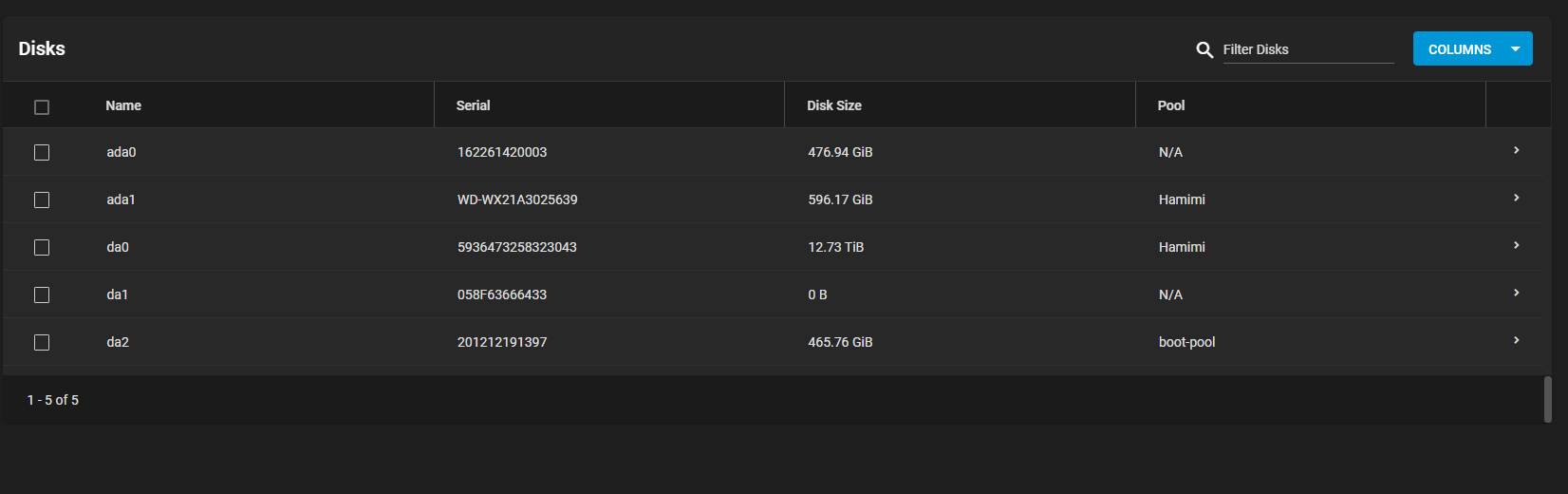Select the ada1 row checkbox
This screenshot has height=494, width=1568.
tap(42, 199)
